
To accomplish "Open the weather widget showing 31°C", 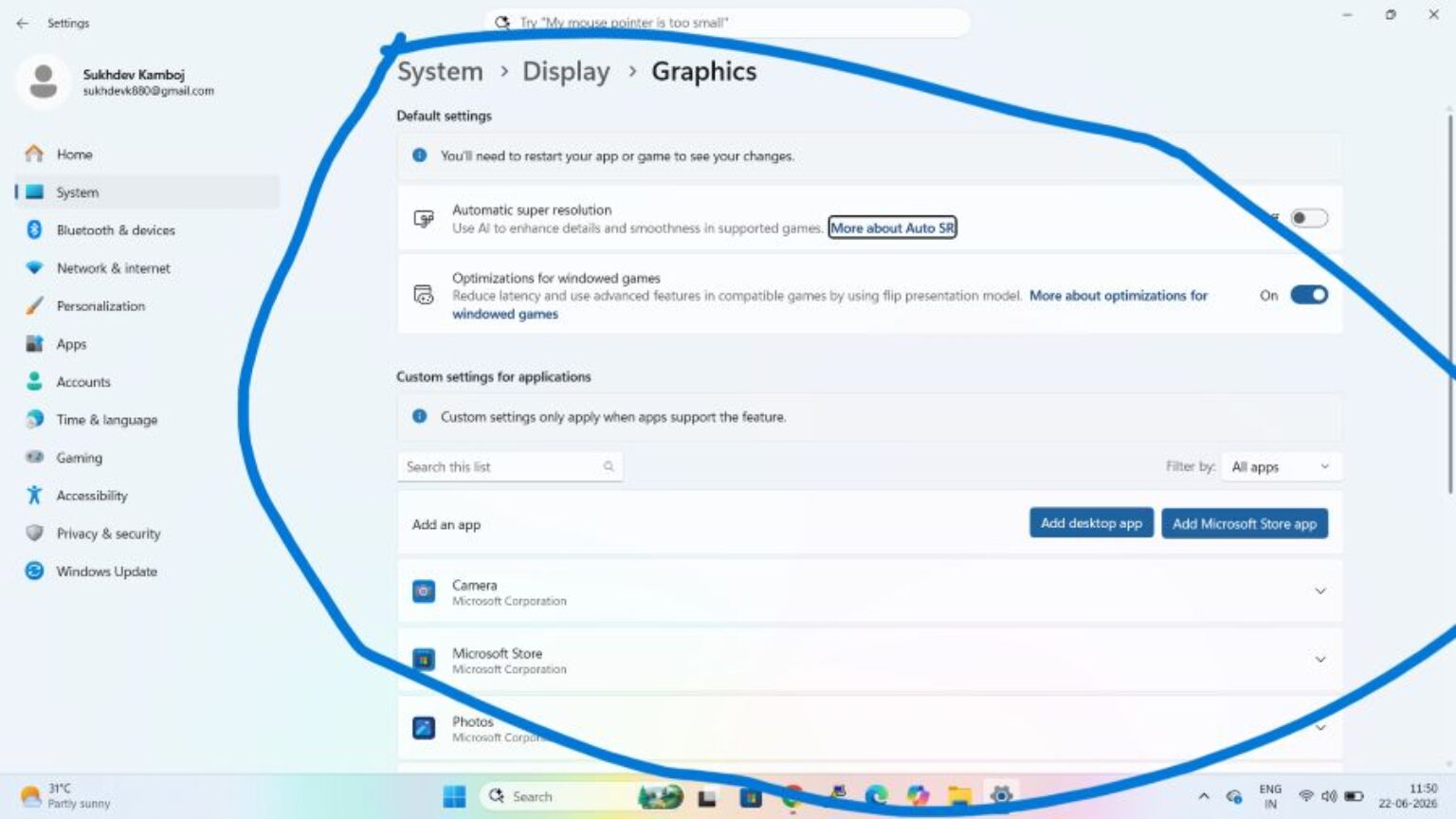I will pos(66,796).
